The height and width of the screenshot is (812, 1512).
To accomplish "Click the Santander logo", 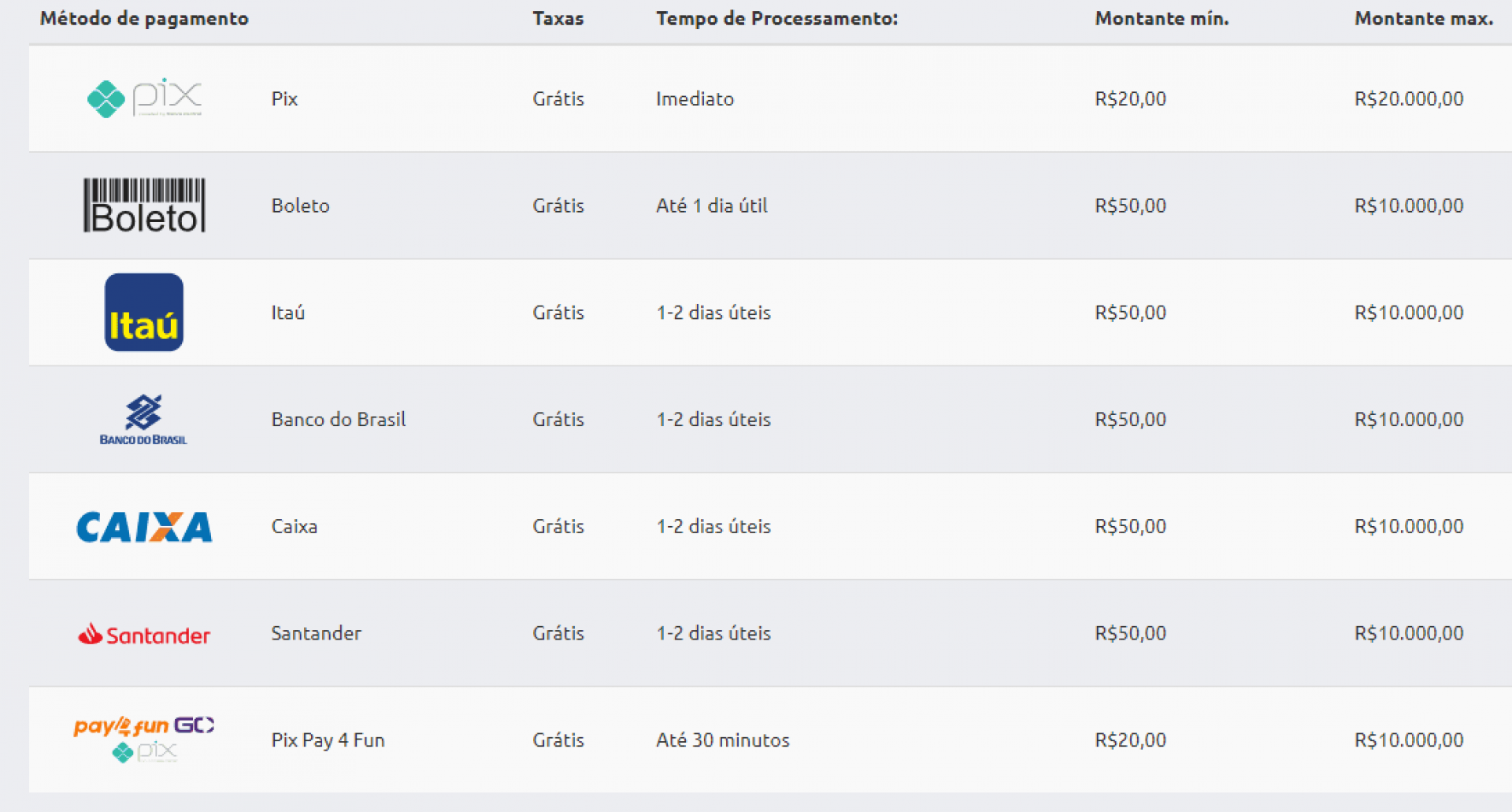I will click(x=144, y=634).
